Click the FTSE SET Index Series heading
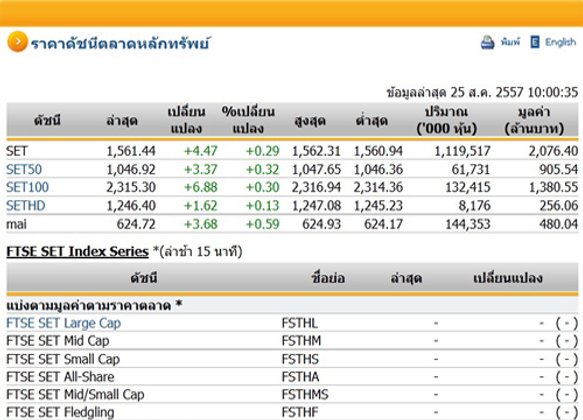 [77, 252]
